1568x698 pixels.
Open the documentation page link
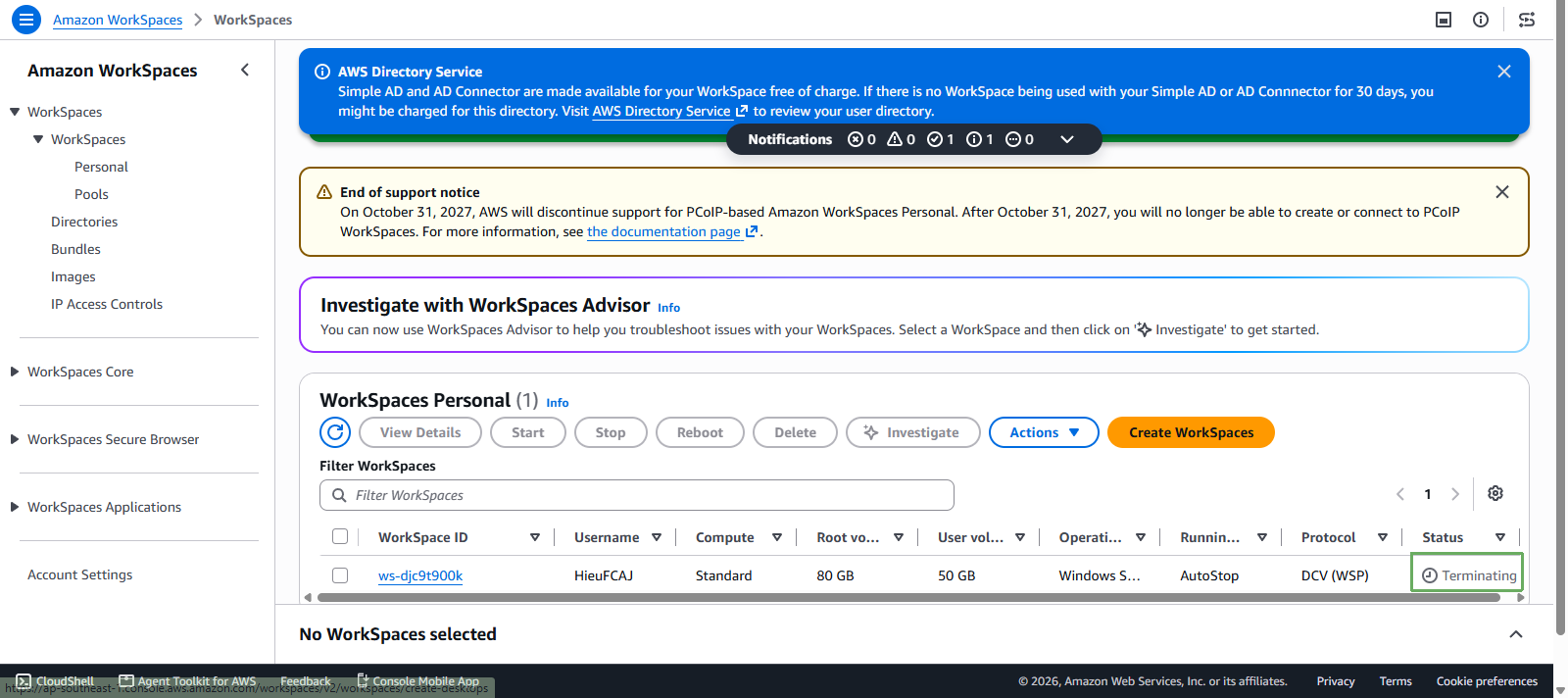[672, 231]
